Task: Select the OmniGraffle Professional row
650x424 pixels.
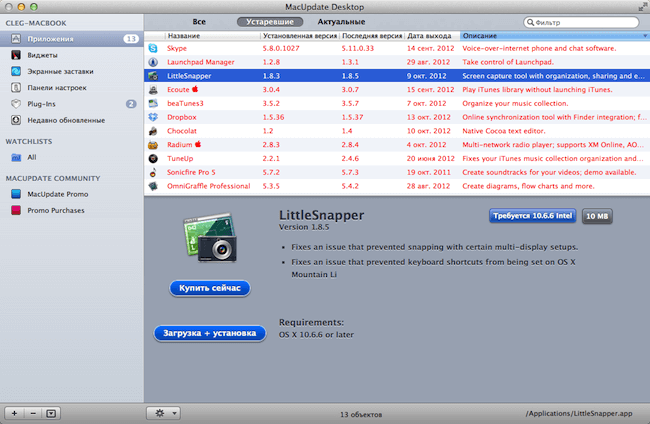Action: click(397, 186)
